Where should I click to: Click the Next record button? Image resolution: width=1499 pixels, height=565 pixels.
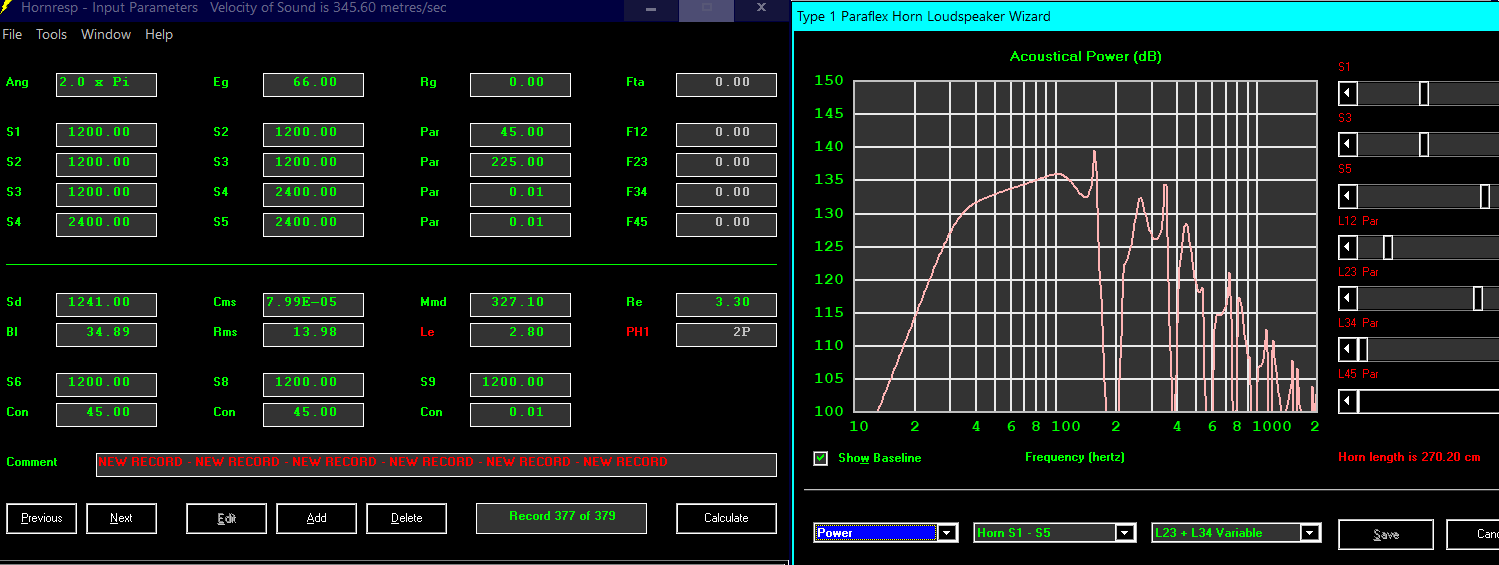(121, 518)
